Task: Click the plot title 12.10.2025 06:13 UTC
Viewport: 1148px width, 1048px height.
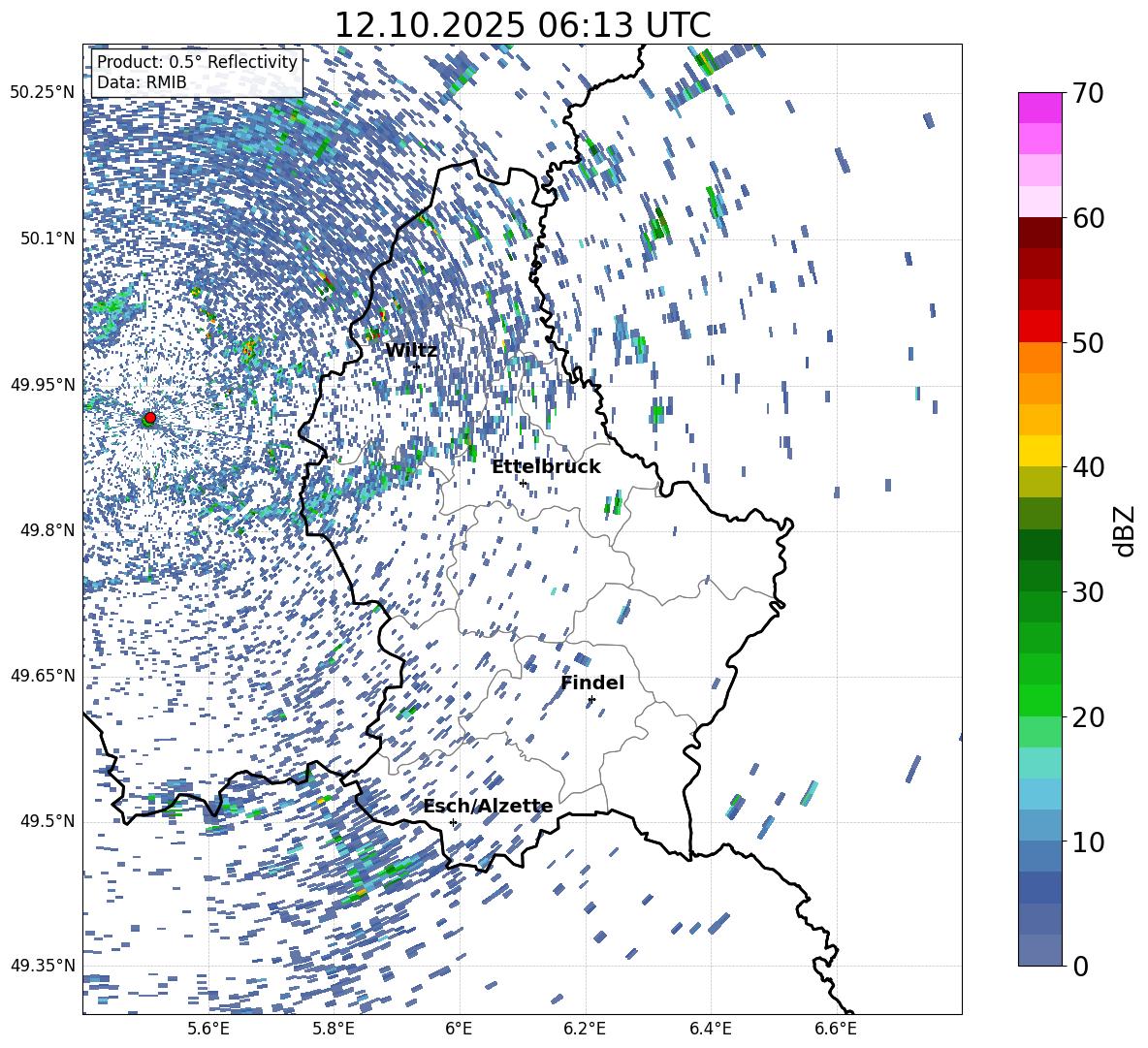Action: (x=522, y=25)
